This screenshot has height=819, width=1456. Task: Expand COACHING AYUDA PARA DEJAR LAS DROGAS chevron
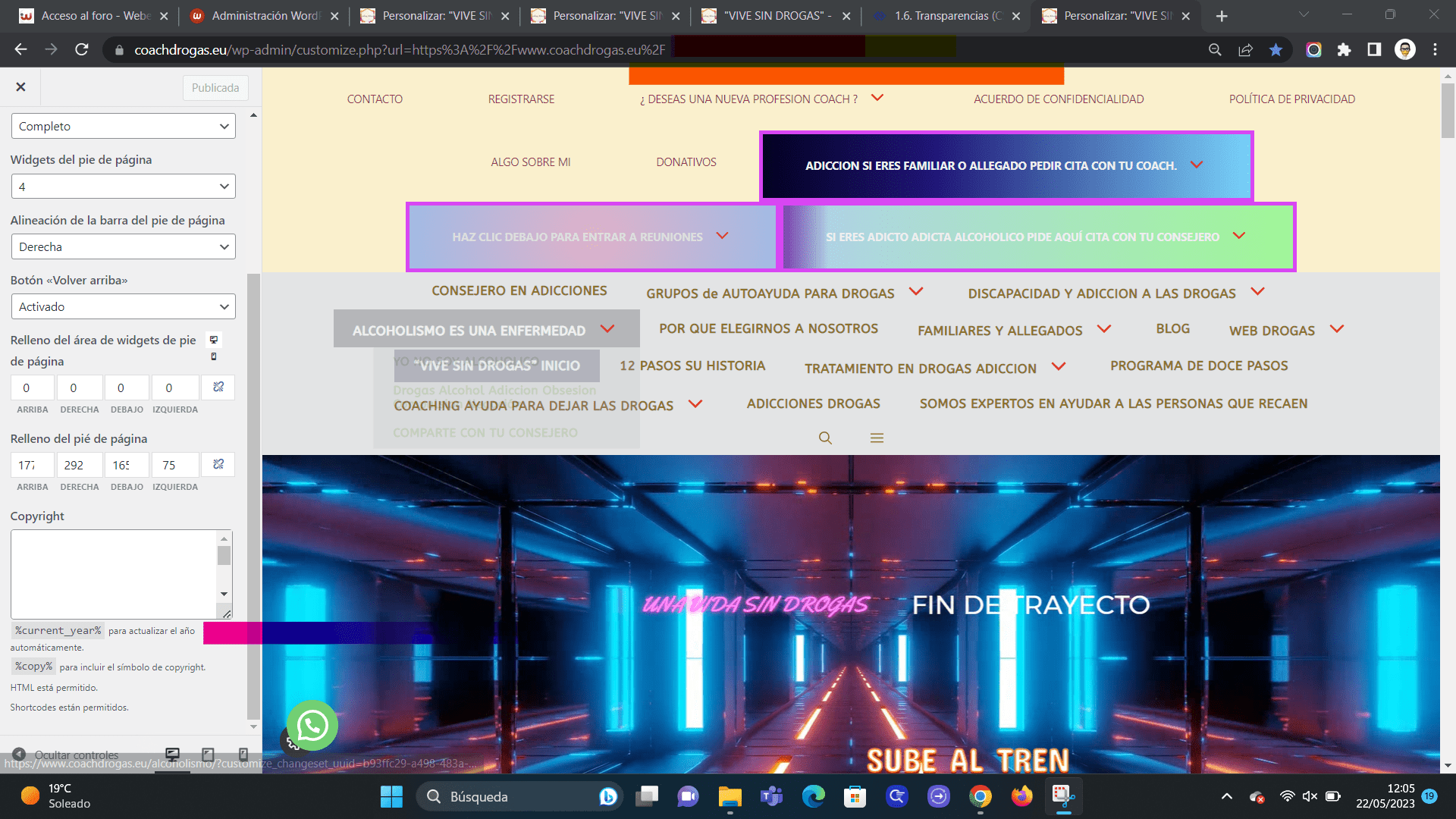(x=695, y=403)
